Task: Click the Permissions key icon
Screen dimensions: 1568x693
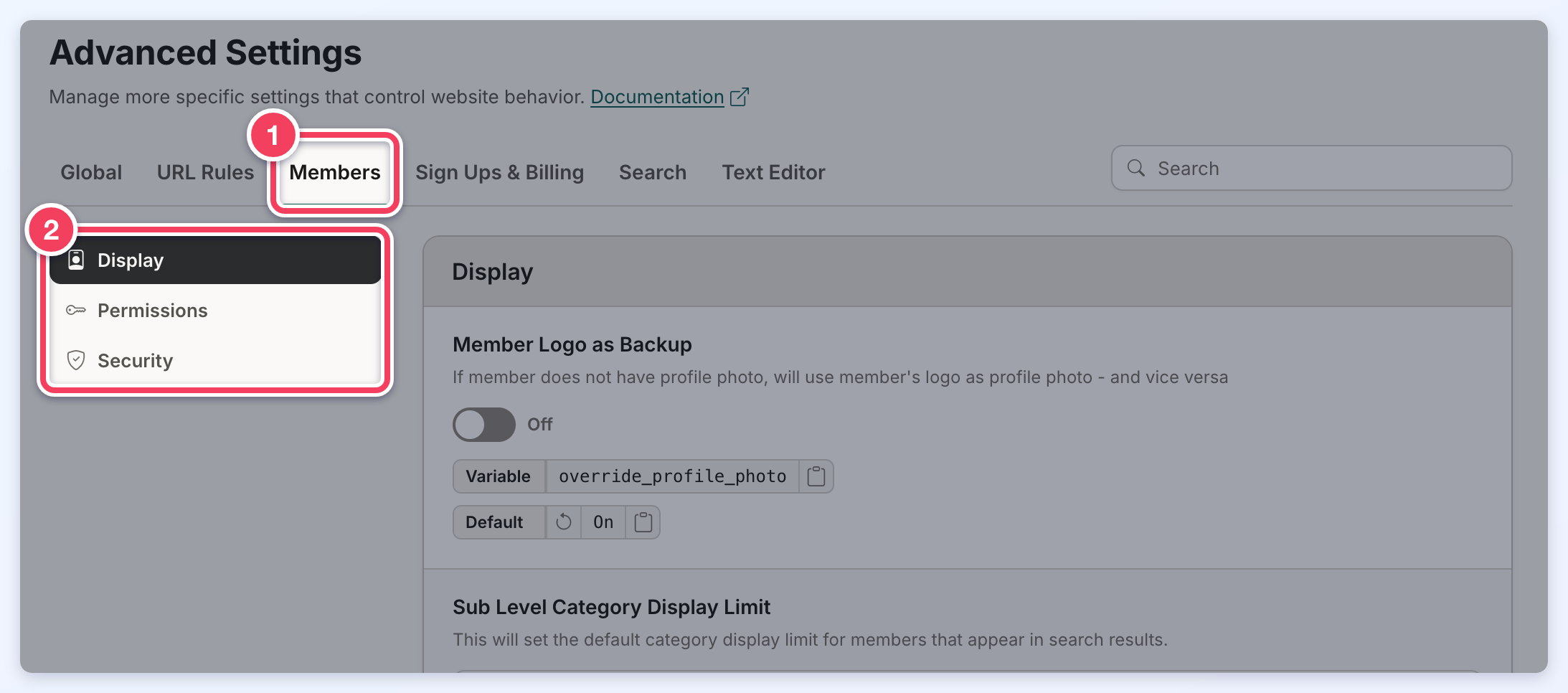Action: [x=76, y=310]
